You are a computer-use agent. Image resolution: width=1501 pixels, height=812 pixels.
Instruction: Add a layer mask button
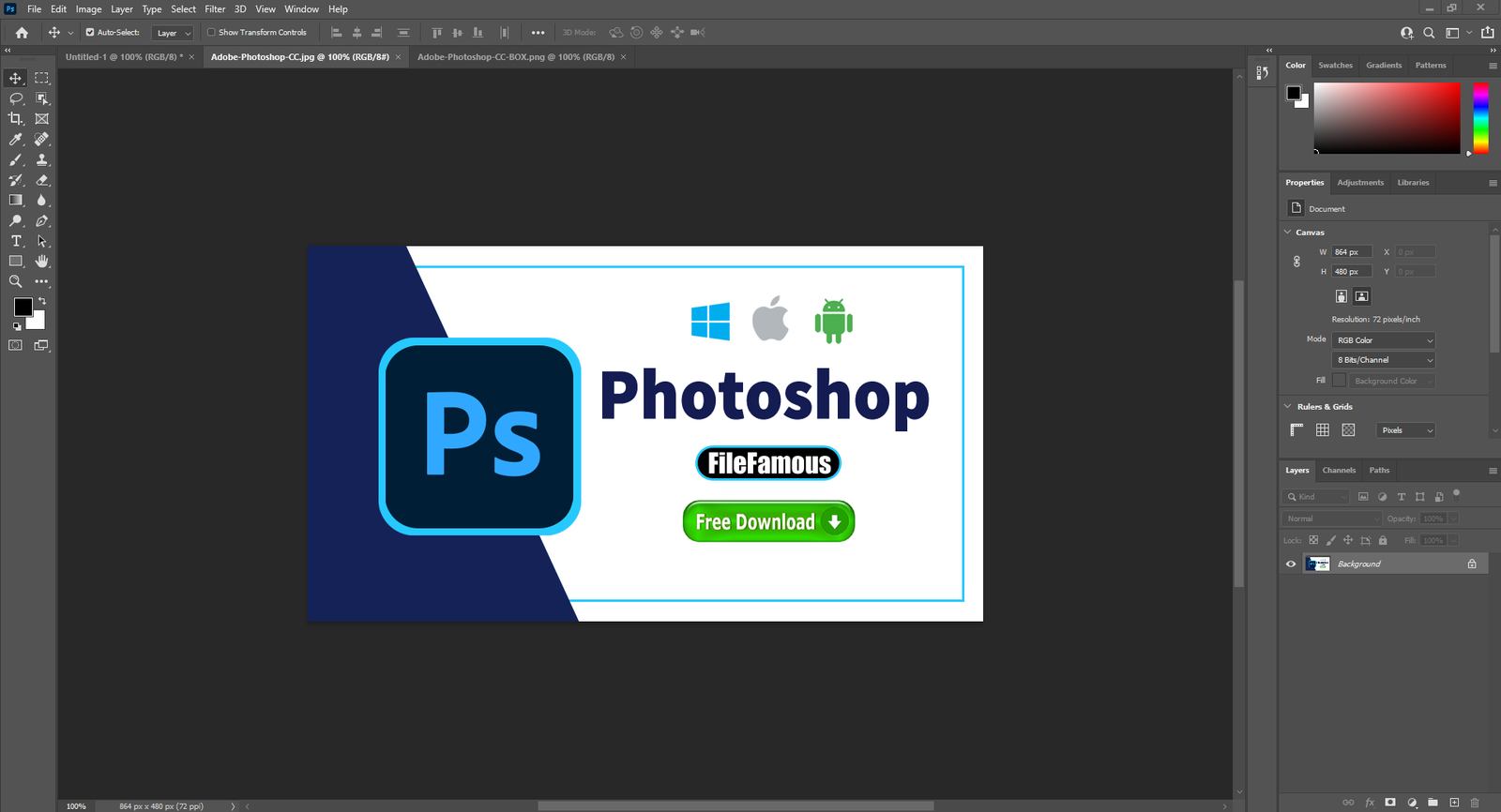click(1390, 803)
